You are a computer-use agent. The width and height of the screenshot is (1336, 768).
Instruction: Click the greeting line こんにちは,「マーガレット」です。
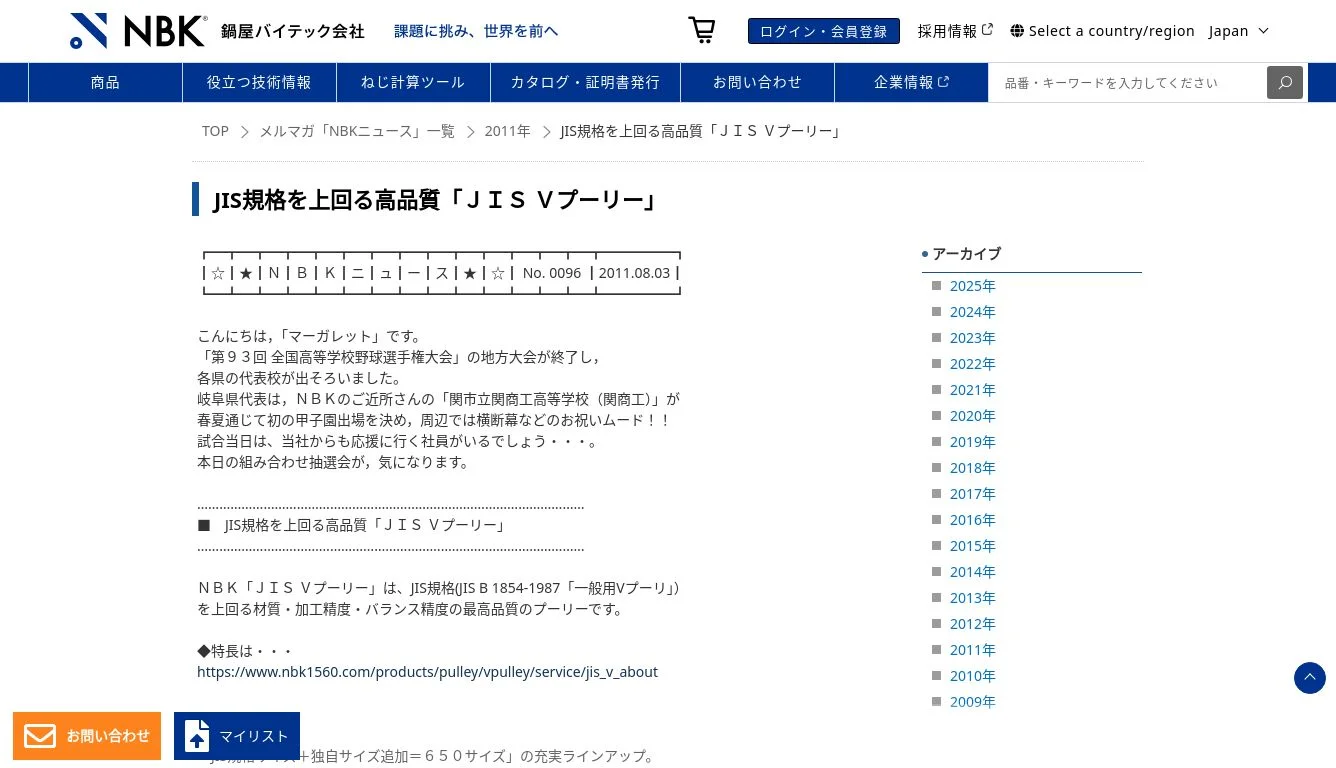tap(311, 336)
